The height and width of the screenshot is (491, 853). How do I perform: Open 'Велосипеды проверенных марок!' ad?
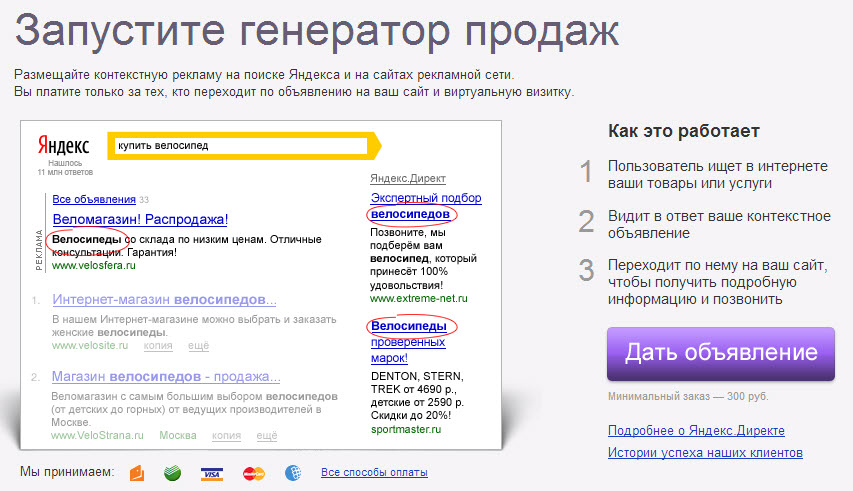[x=409, y=342]
